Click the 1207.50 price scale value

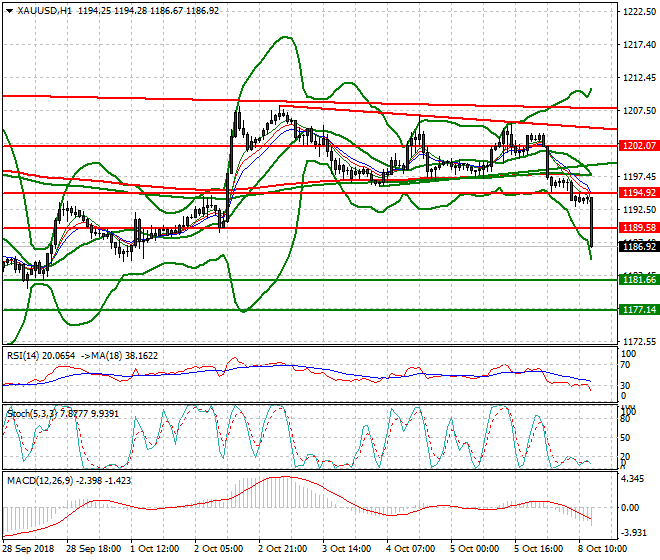coord(639,110)
